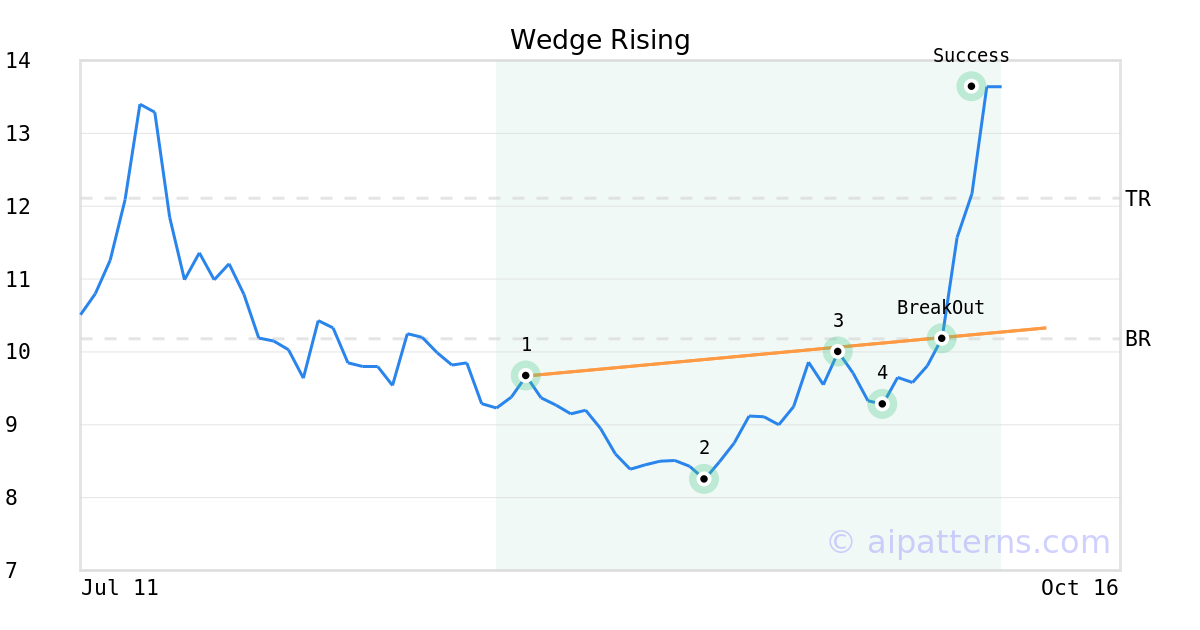Click the BR level label

tap(1138, 339)
